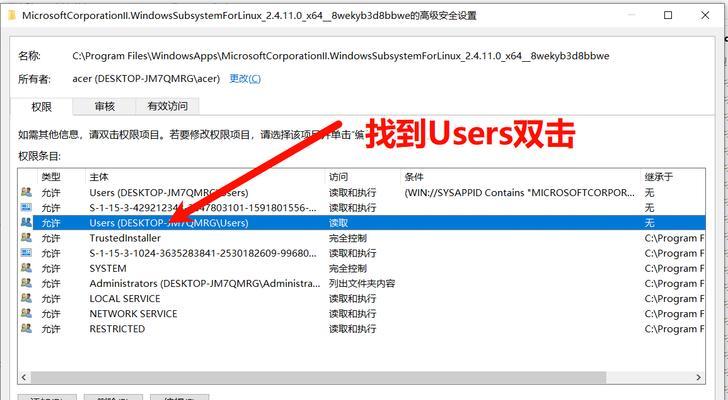728x400 pixels.
Task: Click the icon beside the S-1-15-3-1024 entry
Action: [x=26, y=253]
